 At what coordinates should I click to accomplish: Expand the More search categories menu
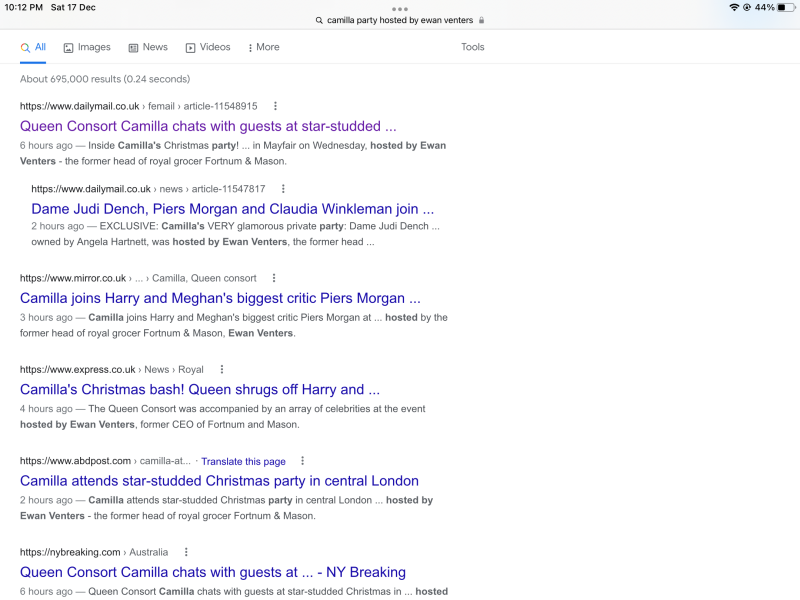tap(264, 47)
